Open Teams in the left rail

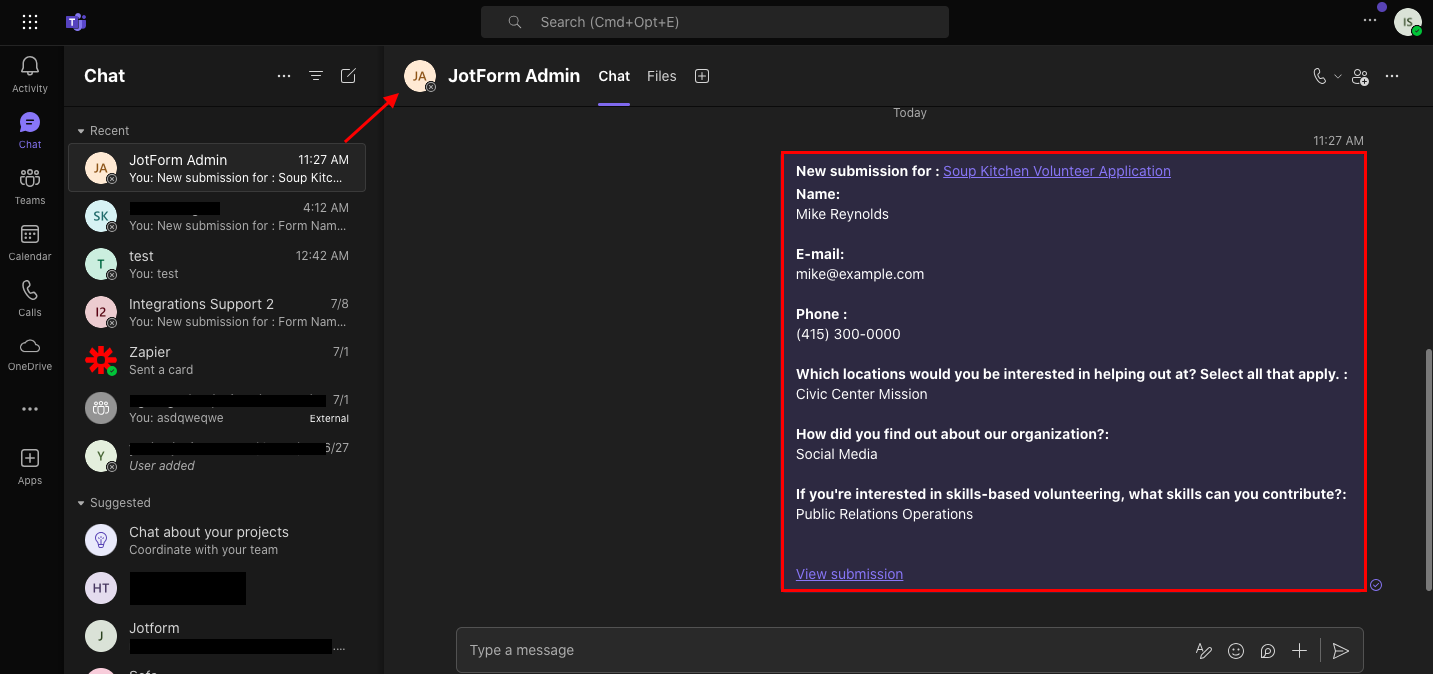pyautogui.click(x=30, y=186)
